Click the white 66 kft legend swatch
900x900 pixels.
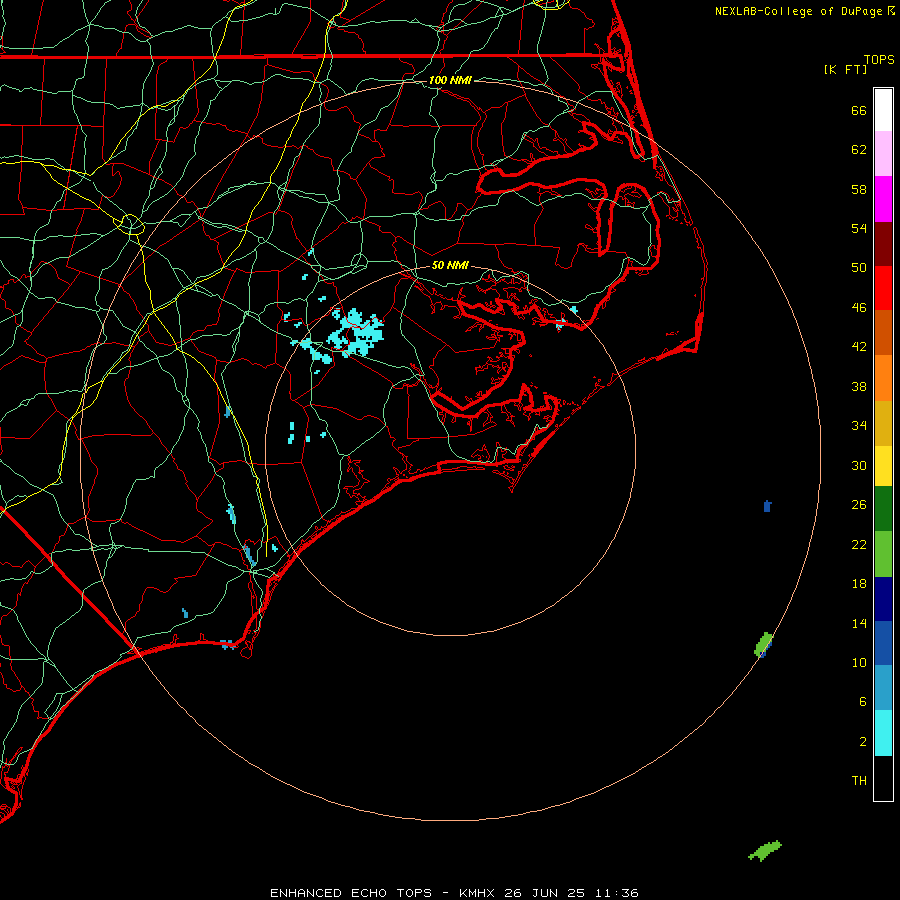(x=883, y=110)
